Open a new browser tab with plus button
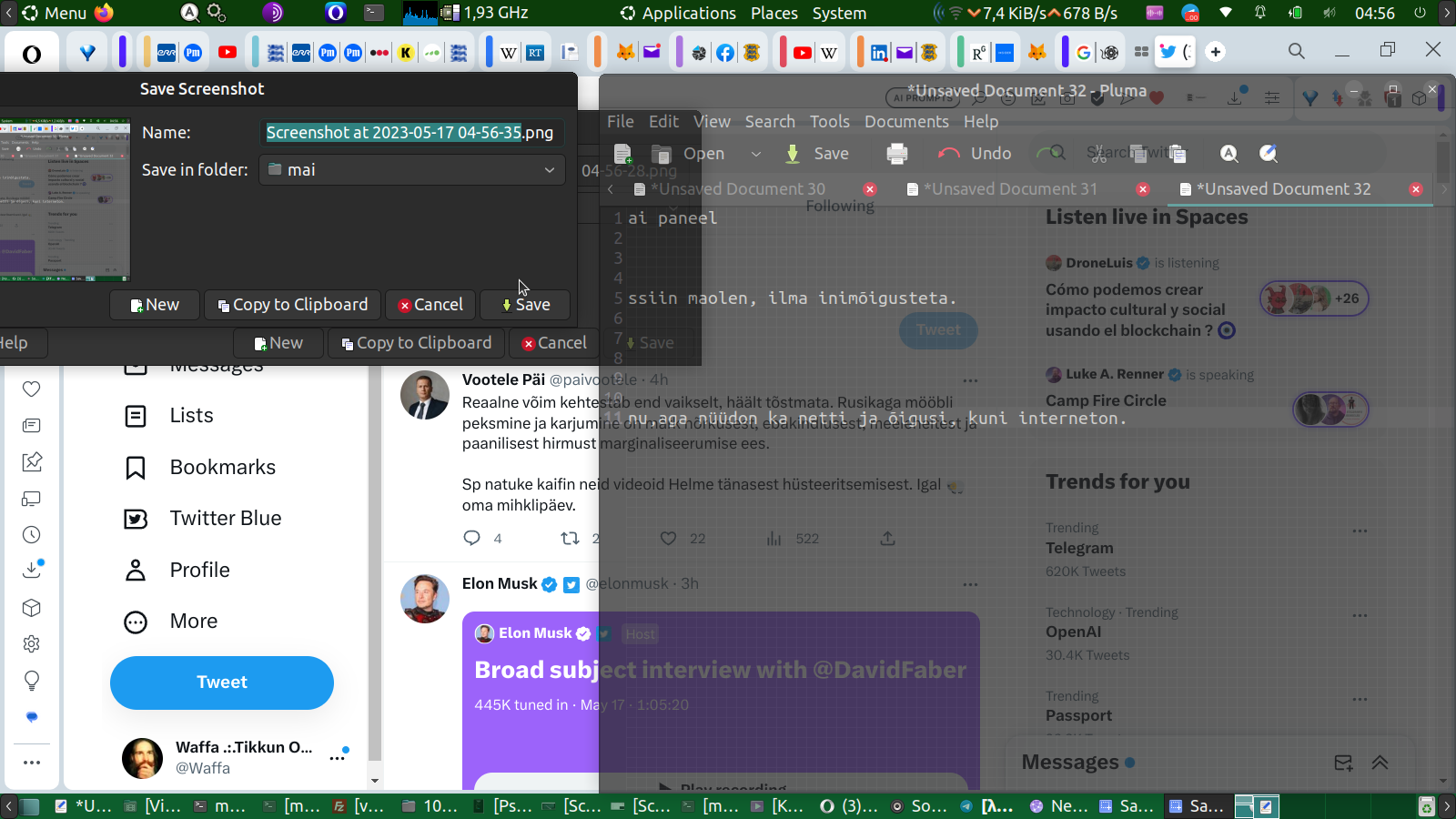Image resolution: width=1456 pixels, height=819 pixels. tap(1216, 52)
